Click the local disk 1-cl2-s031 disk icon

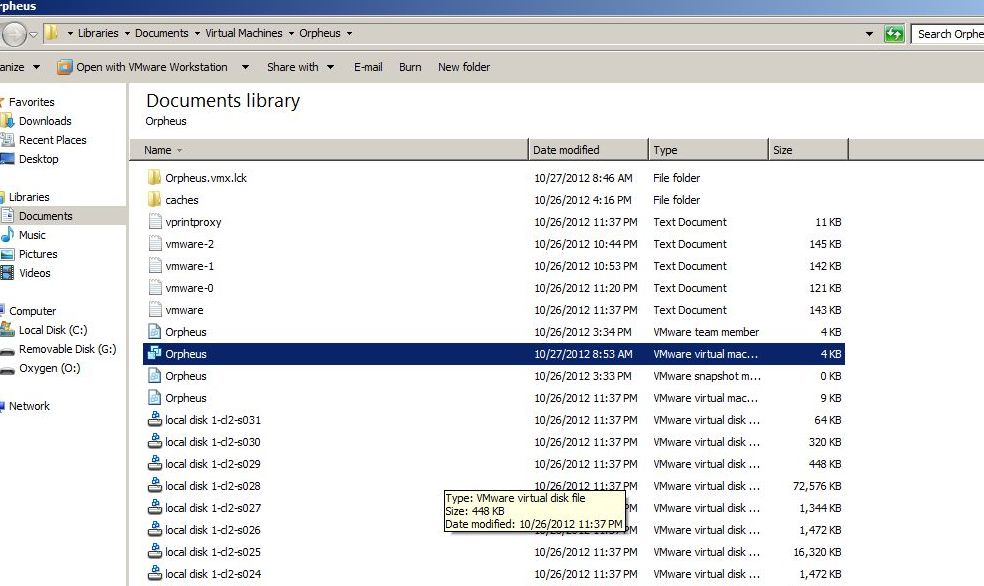[x=154, y=420]
